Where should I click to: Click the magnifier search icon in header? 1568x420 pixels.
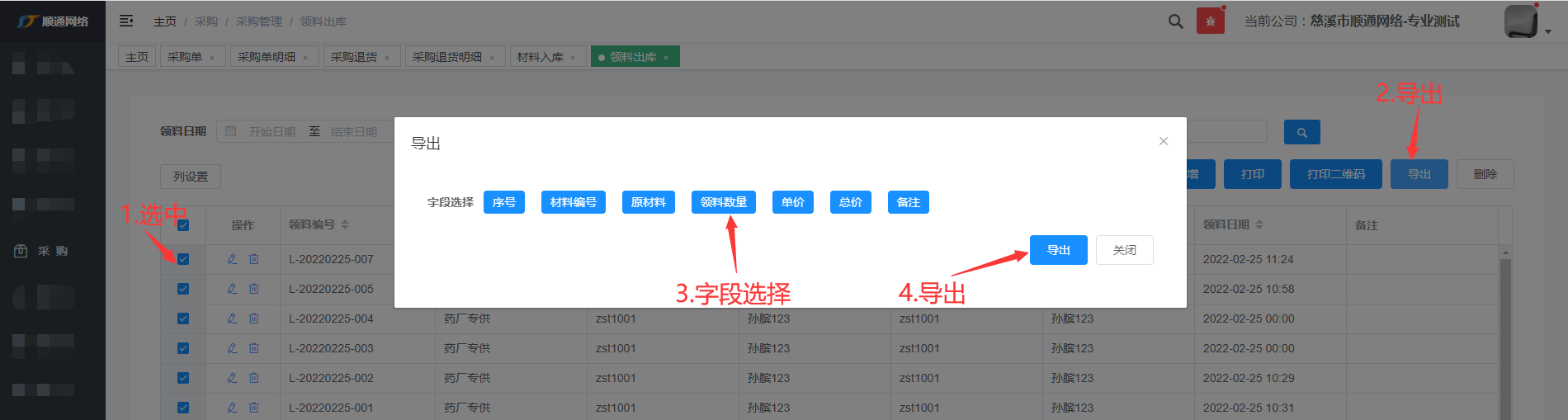[1176, 21]
